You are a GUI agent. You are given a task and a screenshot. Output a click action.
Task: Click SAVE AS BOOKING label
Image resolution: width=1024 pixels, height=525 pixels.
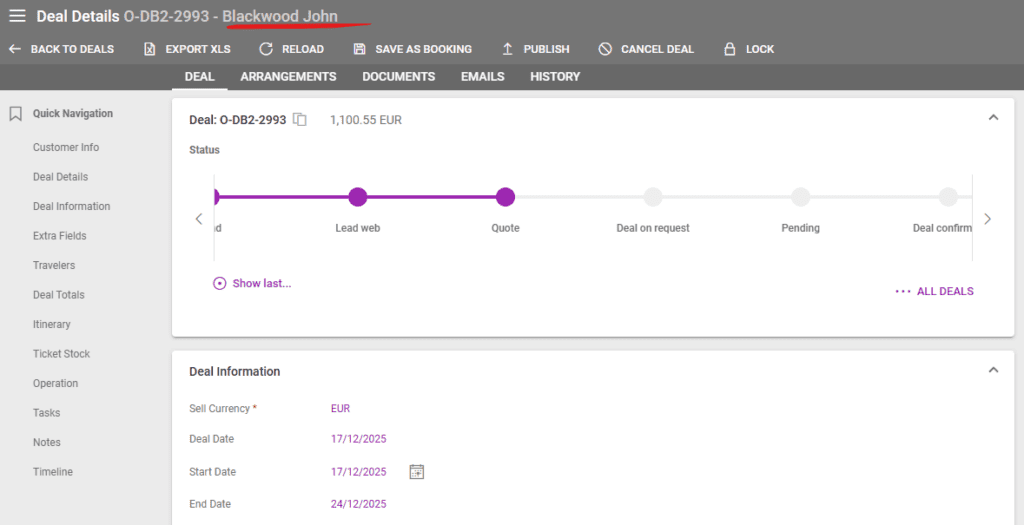click(x=423, y=49)
